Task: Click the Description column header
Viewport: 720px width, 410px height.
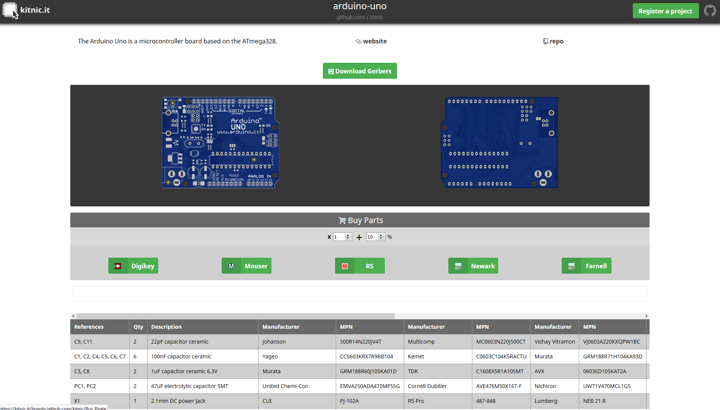Action: pos(202,327)
